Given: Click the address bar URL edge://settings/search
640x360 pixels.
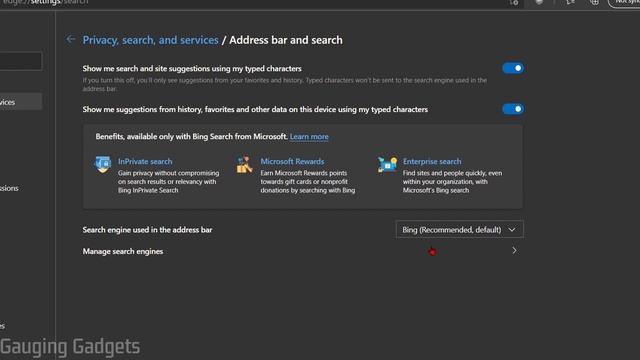Looking at the screenshot, I should tap(45, 2).
